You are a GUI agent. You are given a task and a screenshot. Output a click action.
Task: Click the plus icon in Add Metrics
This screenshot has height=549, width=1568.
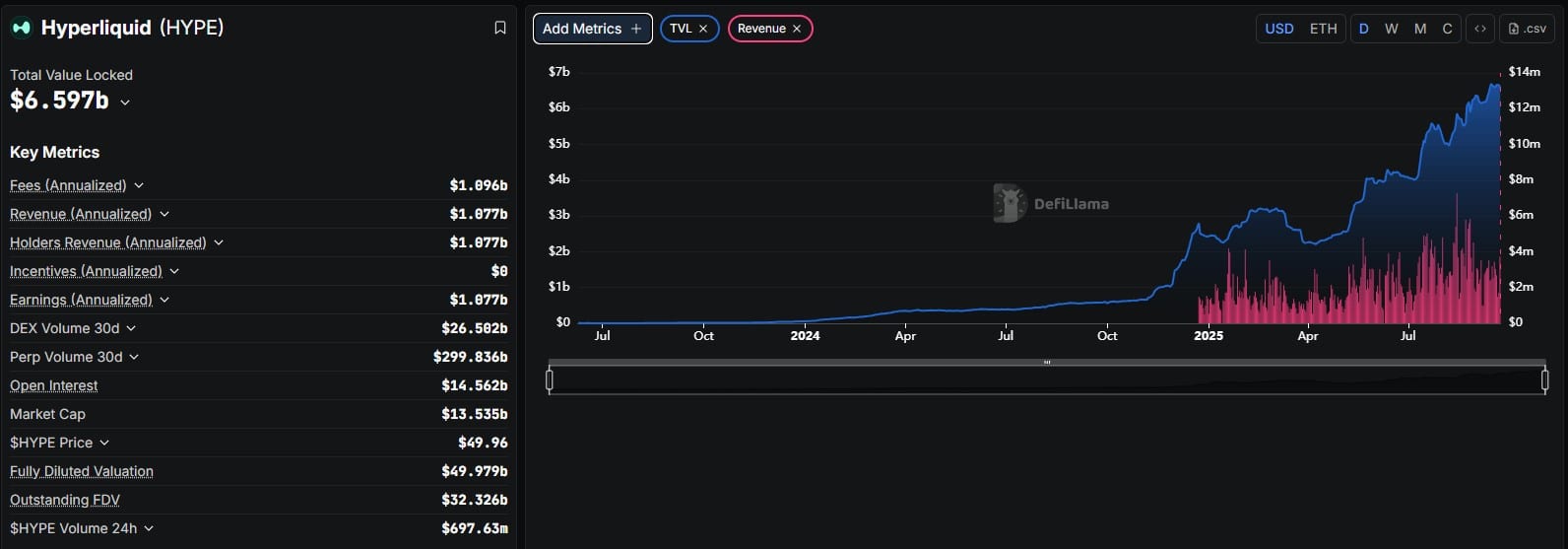click(636, 29)
